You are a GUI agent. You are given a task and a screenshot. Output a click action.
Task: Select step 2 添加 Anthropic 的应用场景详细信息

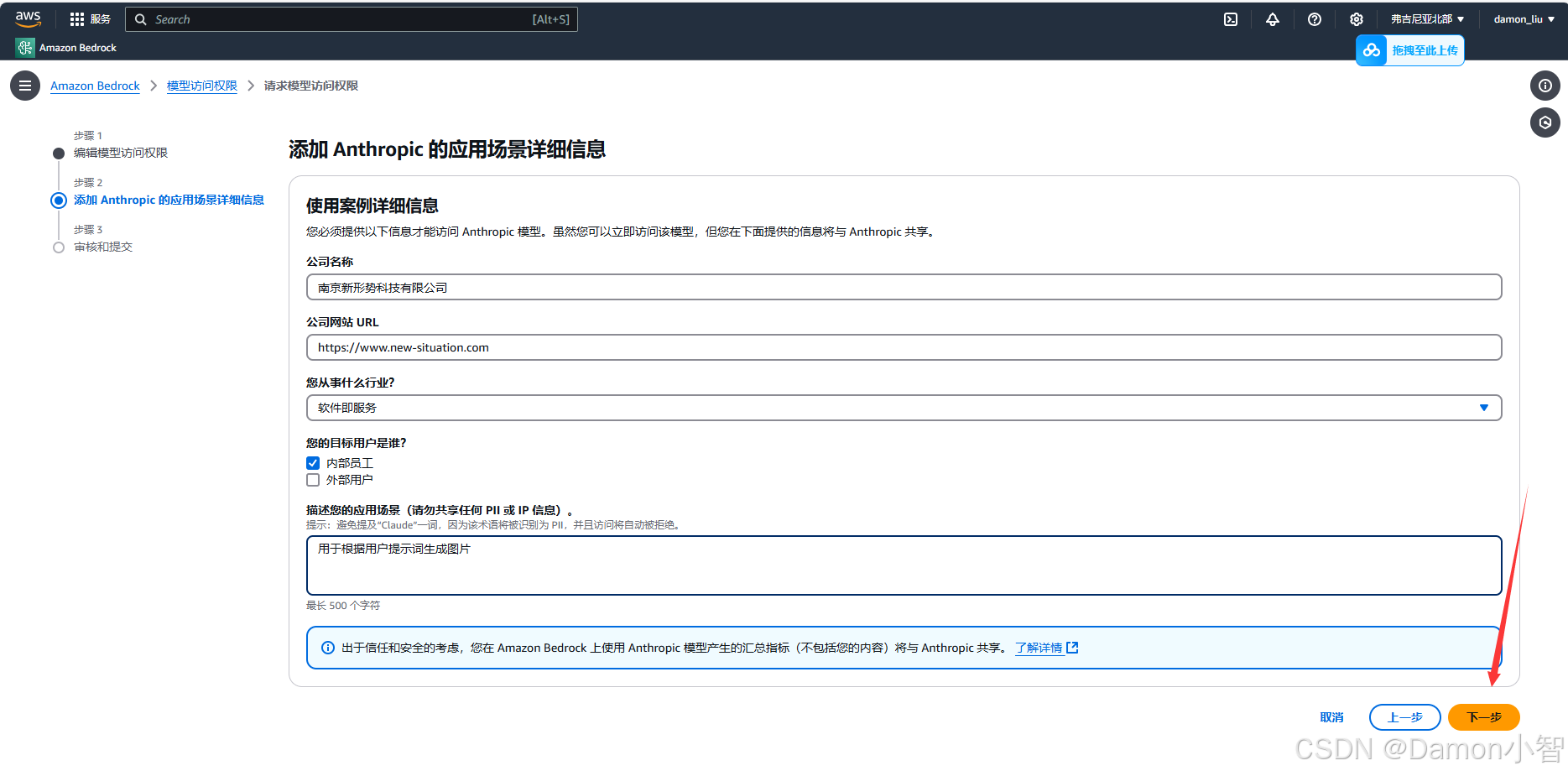(x=169, y=200)
